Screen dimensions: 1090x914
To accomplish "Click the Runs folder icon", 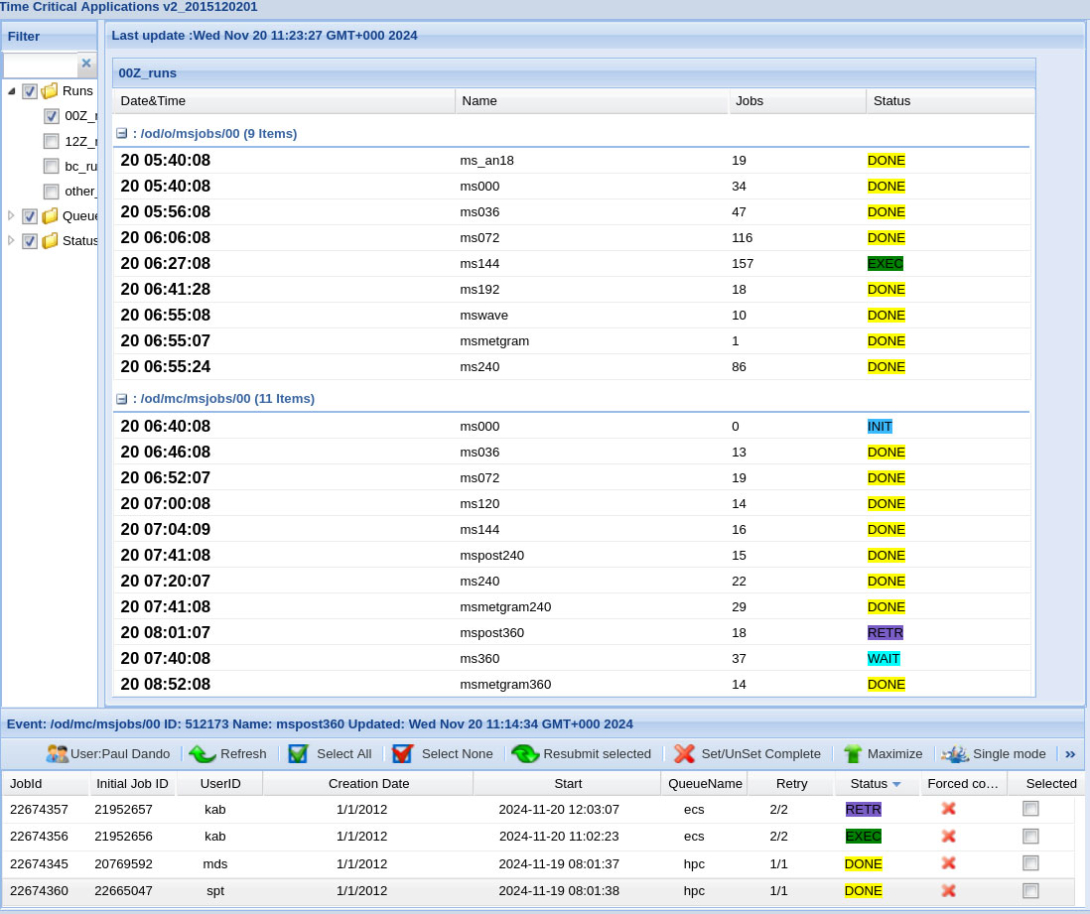I will [49, 91].
